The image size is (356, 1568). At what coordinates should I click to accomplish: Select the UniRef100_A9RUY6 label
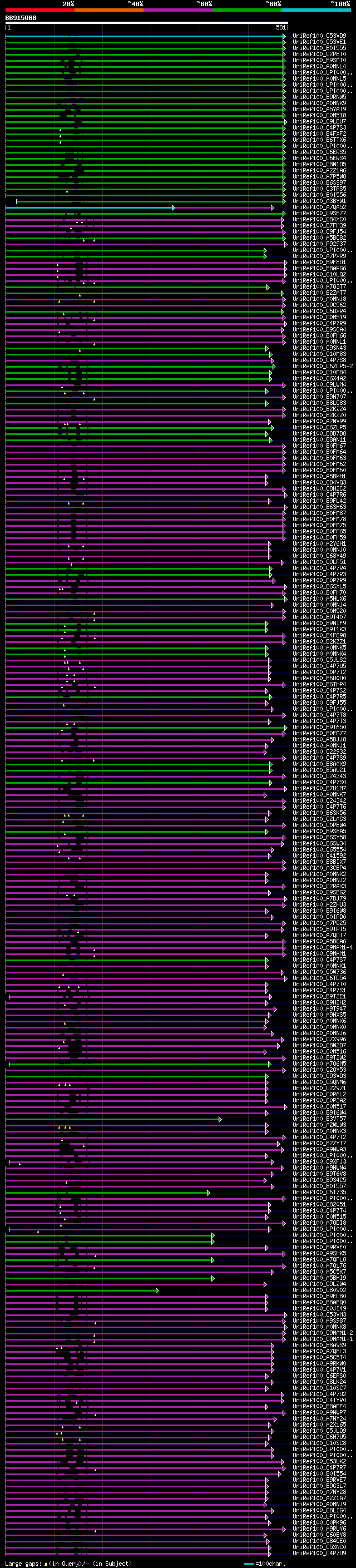coord(319,1529)
